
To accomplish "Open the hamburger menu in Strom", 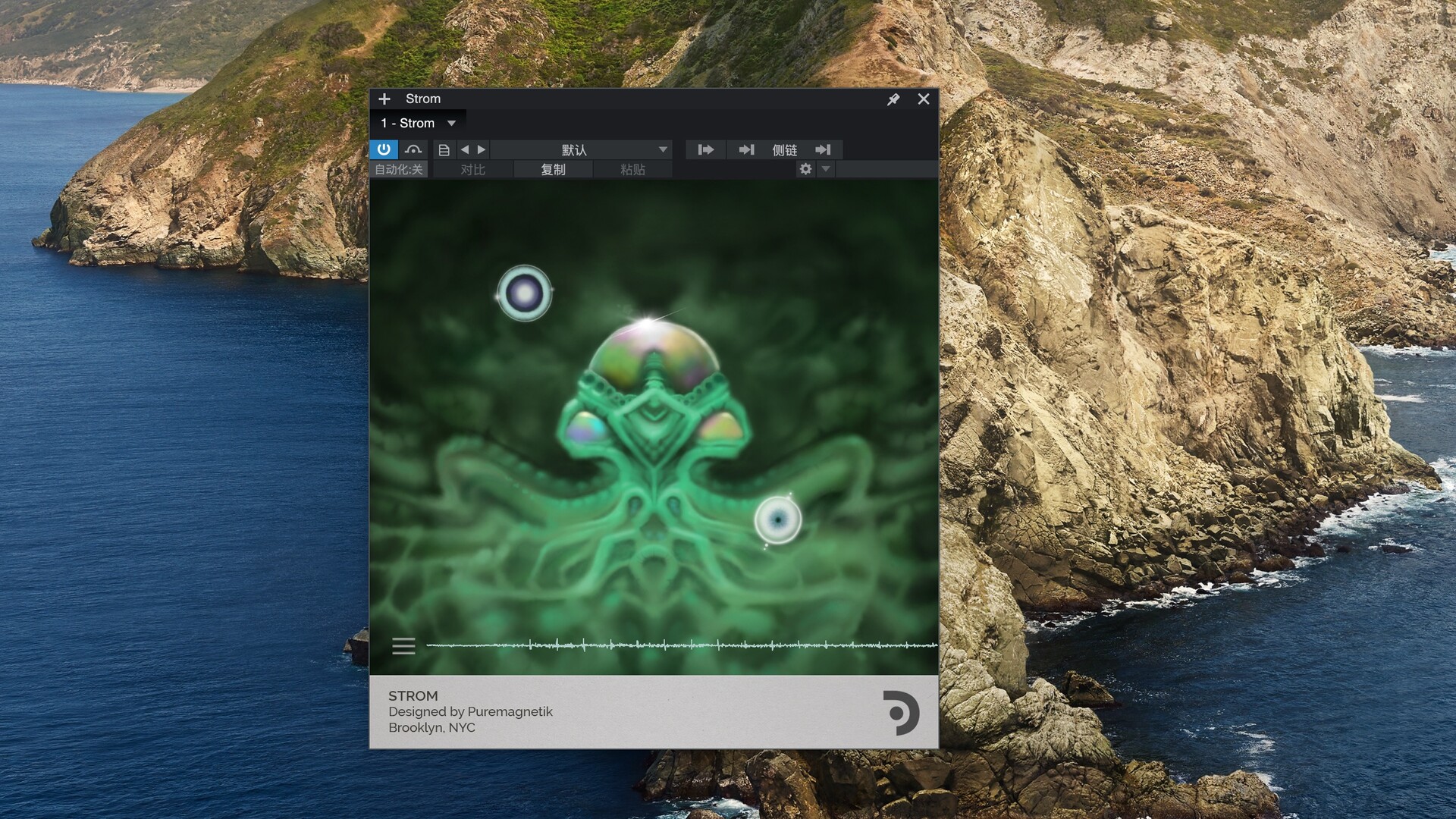I will click(403, 645).
